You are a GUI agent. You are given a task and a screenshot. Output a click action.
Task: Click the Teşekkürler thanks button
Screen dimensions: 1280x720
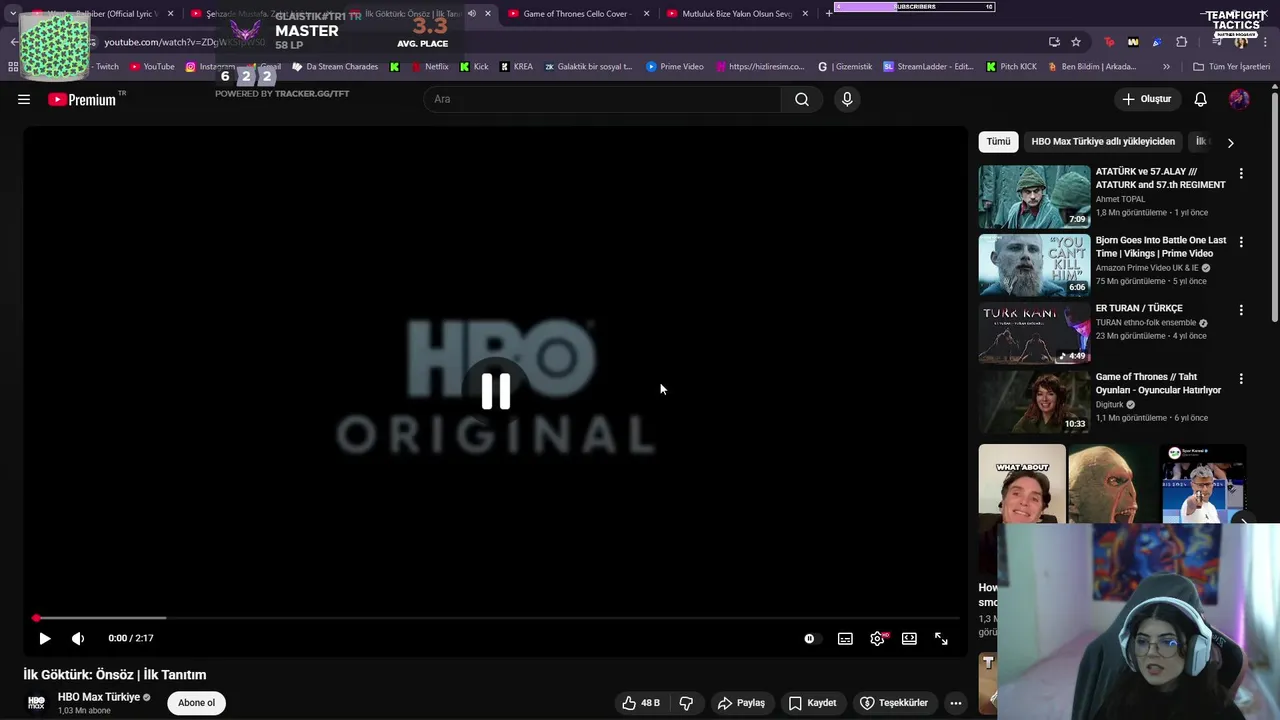(894, 703)
